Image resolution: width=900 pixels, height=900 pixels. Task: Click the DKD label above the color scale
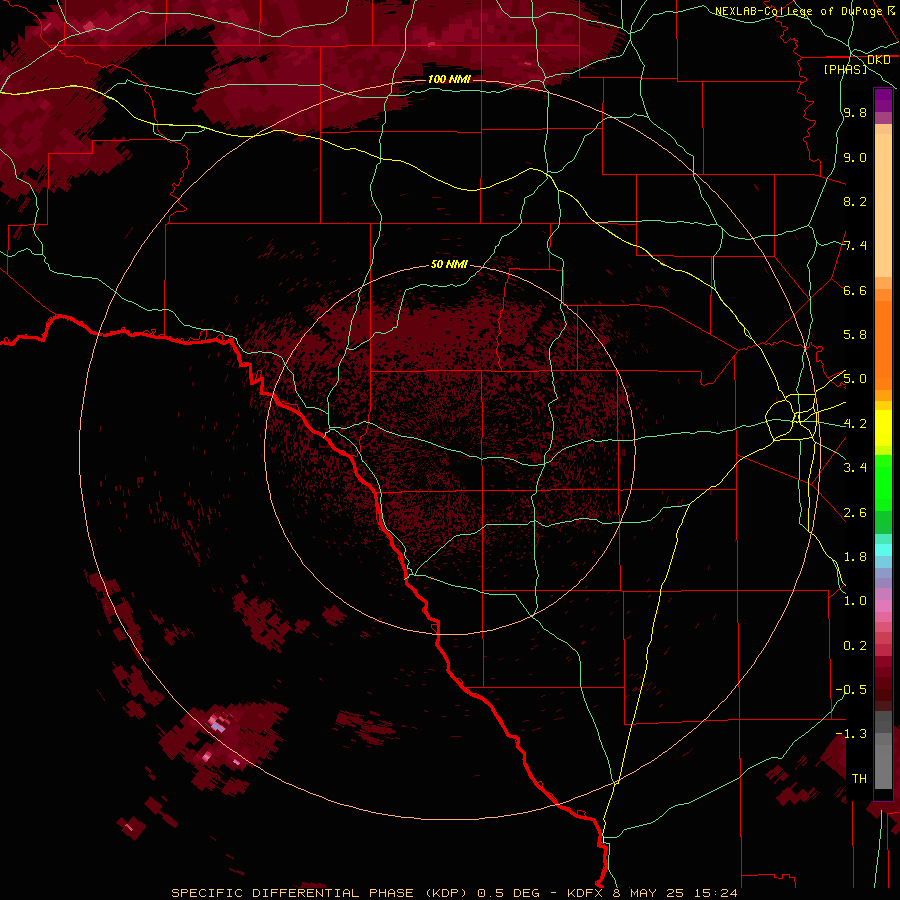pyautogui.click(x=879, y=60)
